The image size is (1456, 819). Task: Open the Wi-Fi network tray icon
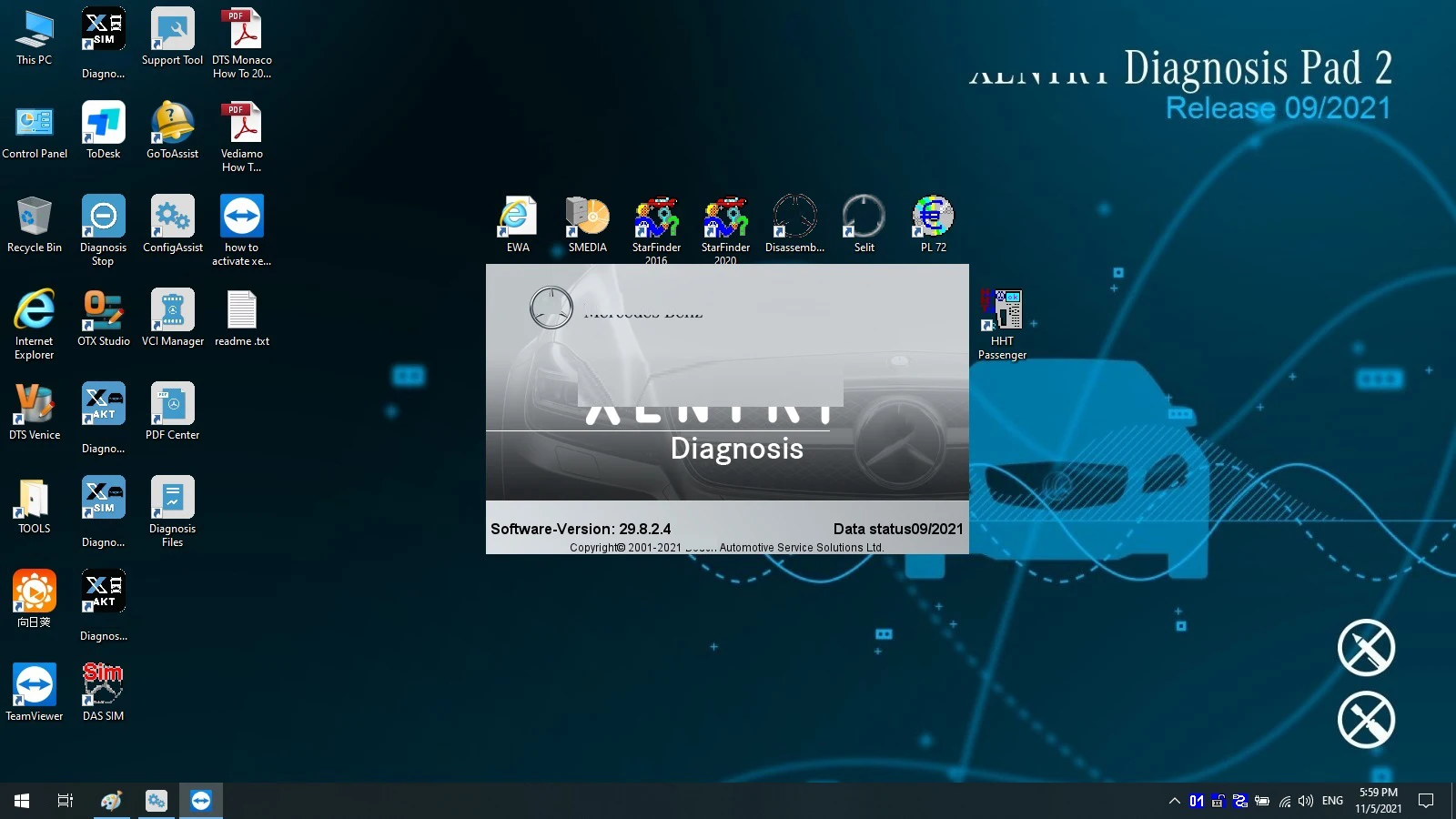1285,801
